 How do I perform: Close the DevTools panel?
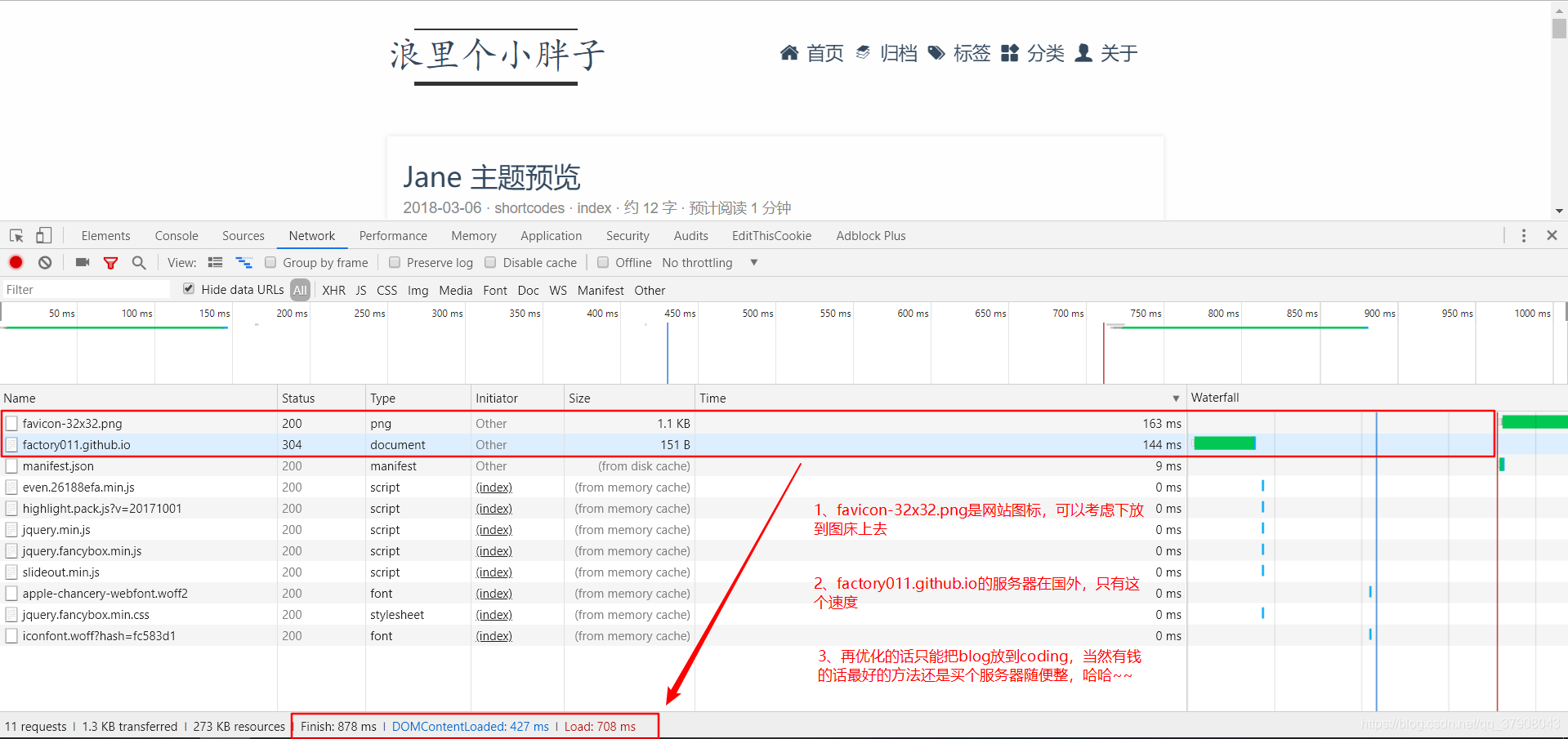coord(1552,235)
